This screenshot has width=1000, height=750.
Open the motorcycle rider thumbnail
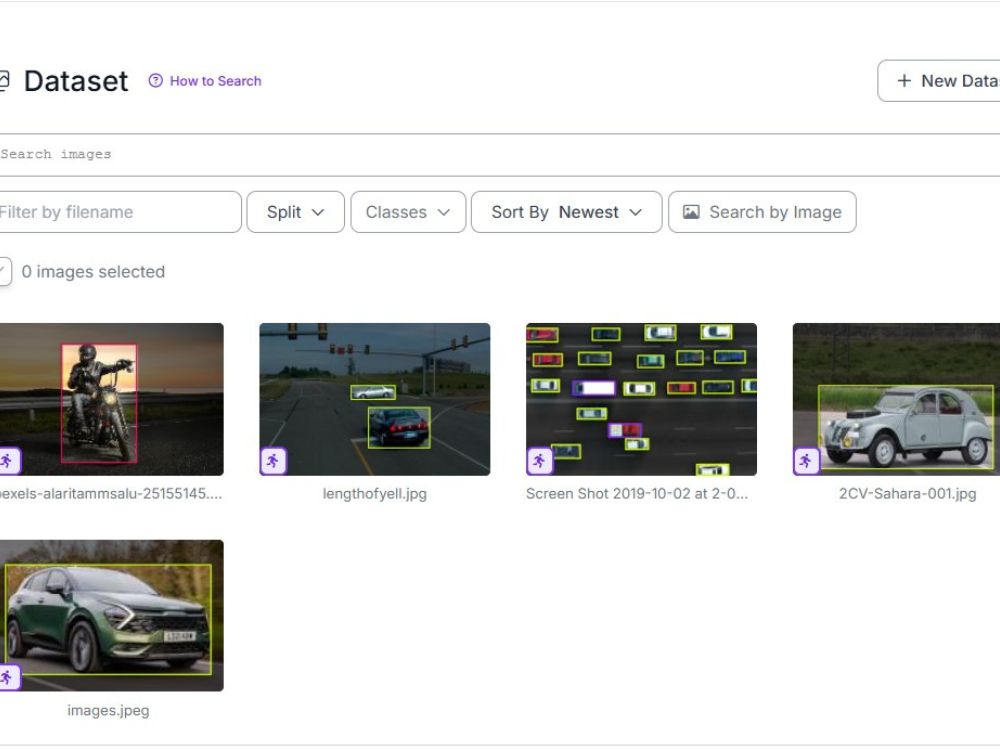(x=112, y=399)
